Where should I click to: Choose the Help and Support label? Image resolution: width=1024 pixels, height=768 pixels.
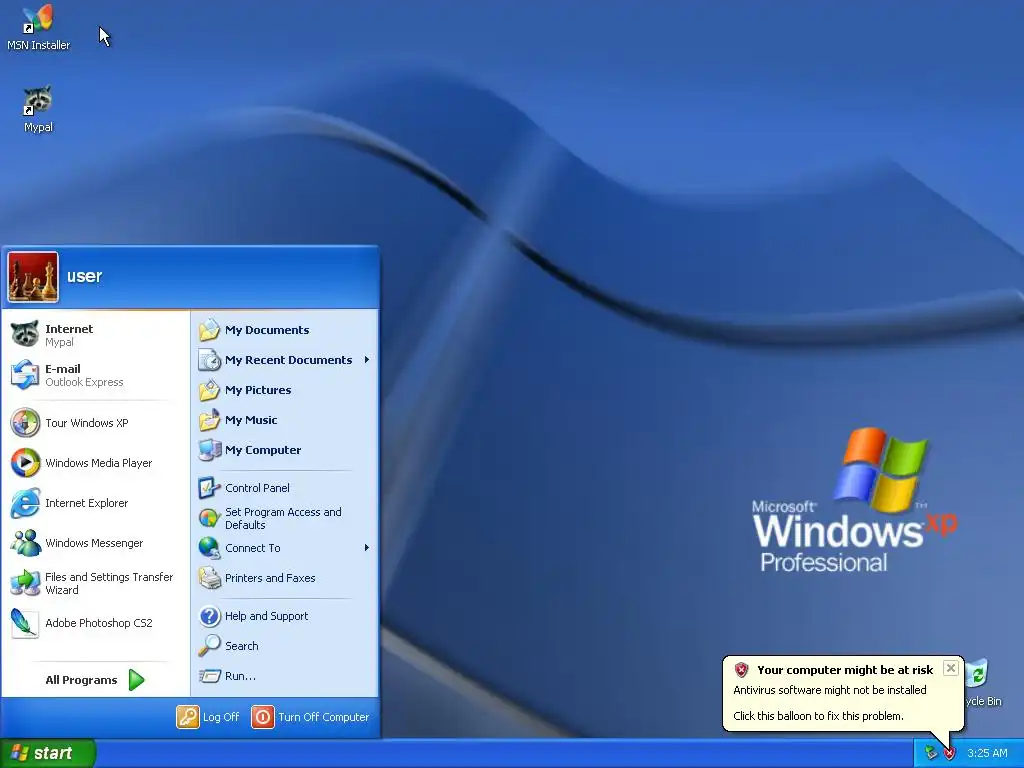(266, 616)
